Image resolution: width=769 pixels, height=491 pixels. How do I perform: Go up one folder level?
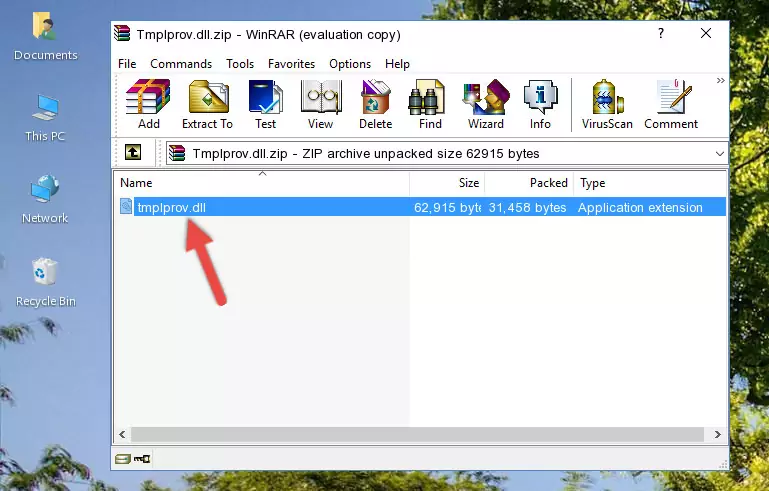[133, 153]
